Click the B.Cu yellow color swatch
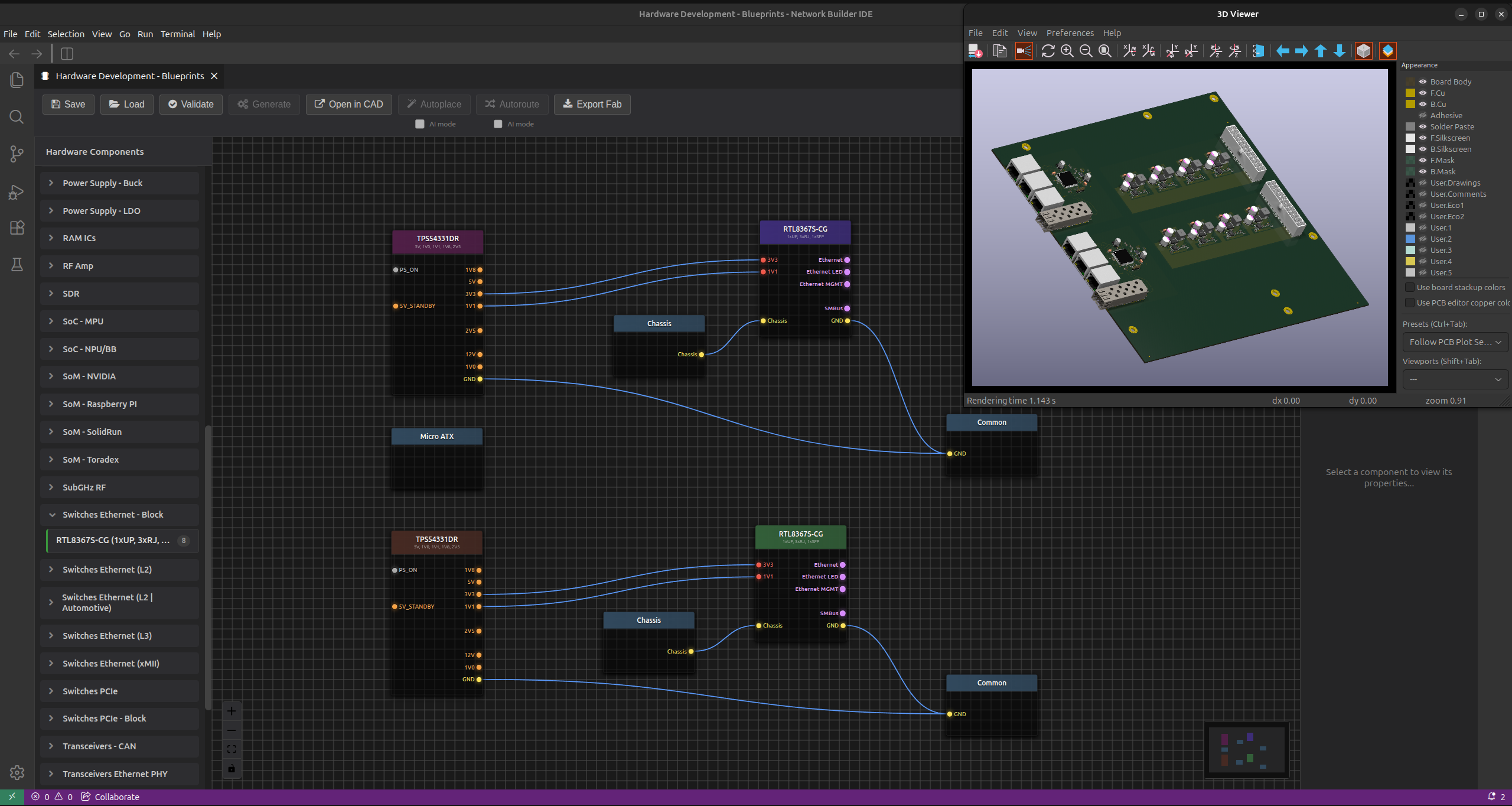Image resolution: width=1512 pixels, height=806 pixels. tap(1410, 104)
